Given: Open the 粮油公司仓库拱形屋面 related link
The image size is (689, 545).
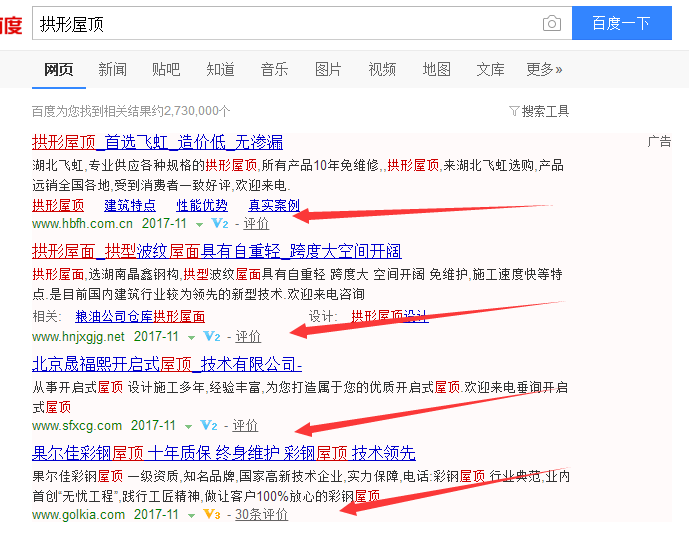Looking at the screenshot, I should coord(139,316).
